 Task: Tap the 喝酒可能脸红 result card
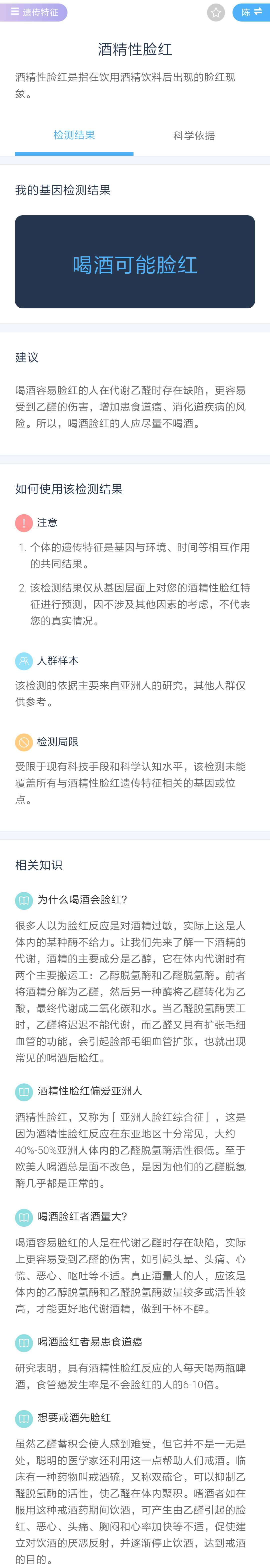(x=135, y=262)
